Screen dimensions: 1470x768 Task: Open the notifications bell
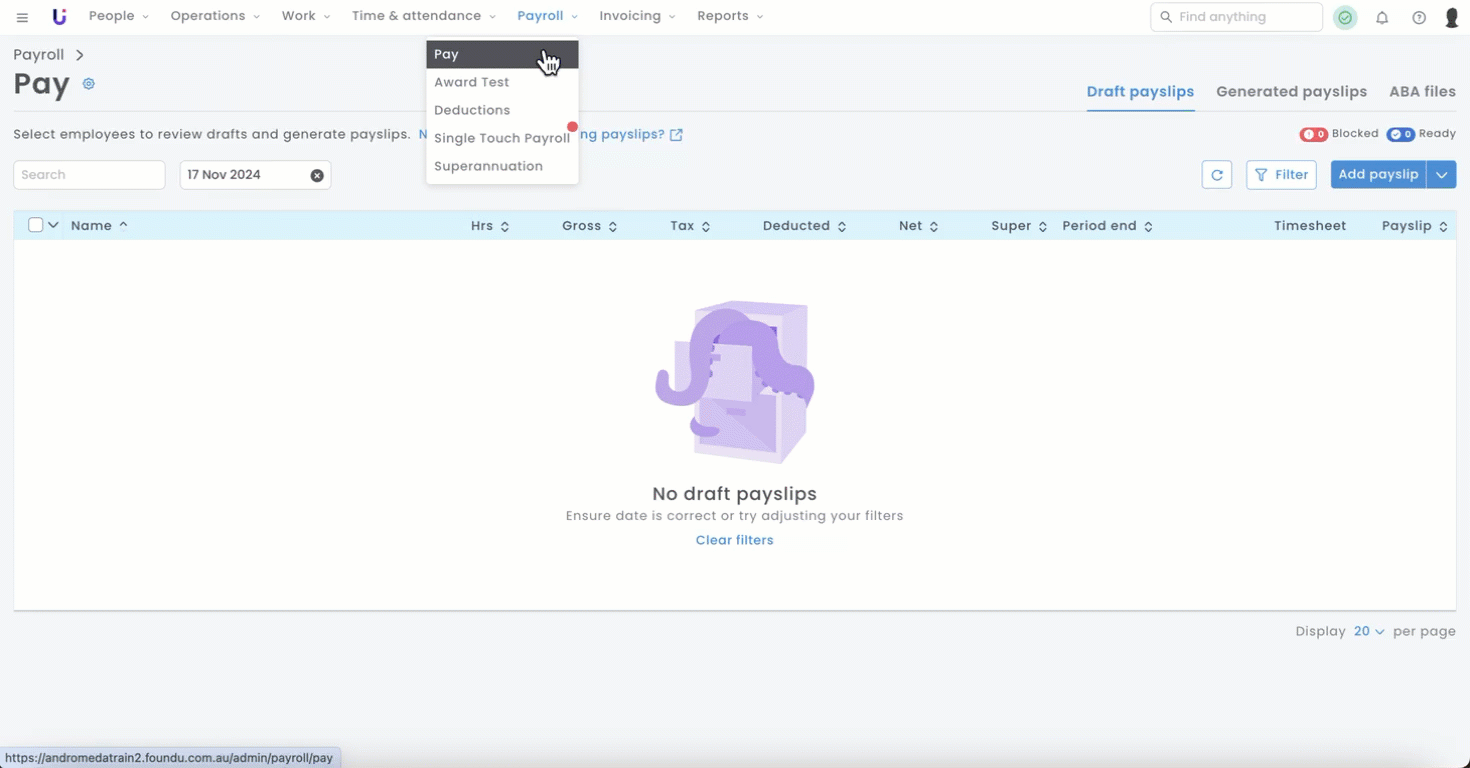tap(1382, 17)
